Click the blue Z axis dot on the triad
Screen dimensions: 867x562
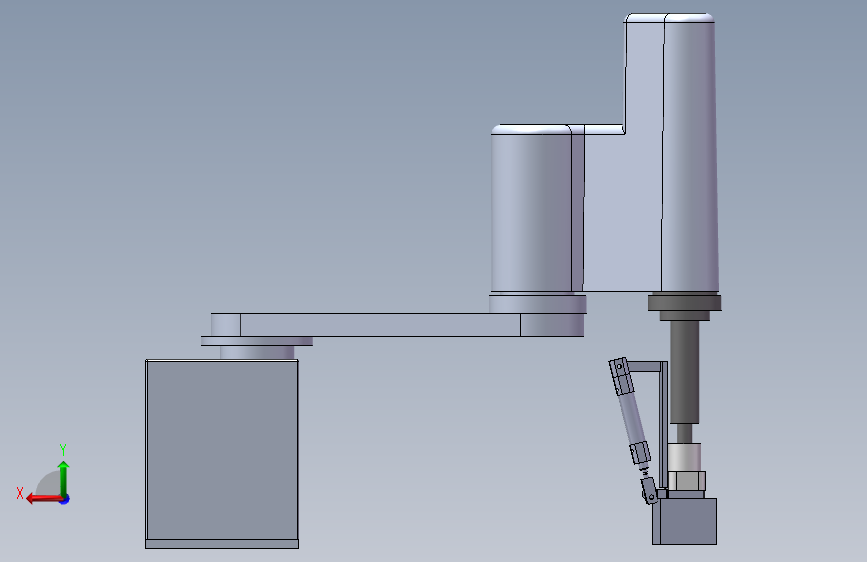click(x=65, y=499)
